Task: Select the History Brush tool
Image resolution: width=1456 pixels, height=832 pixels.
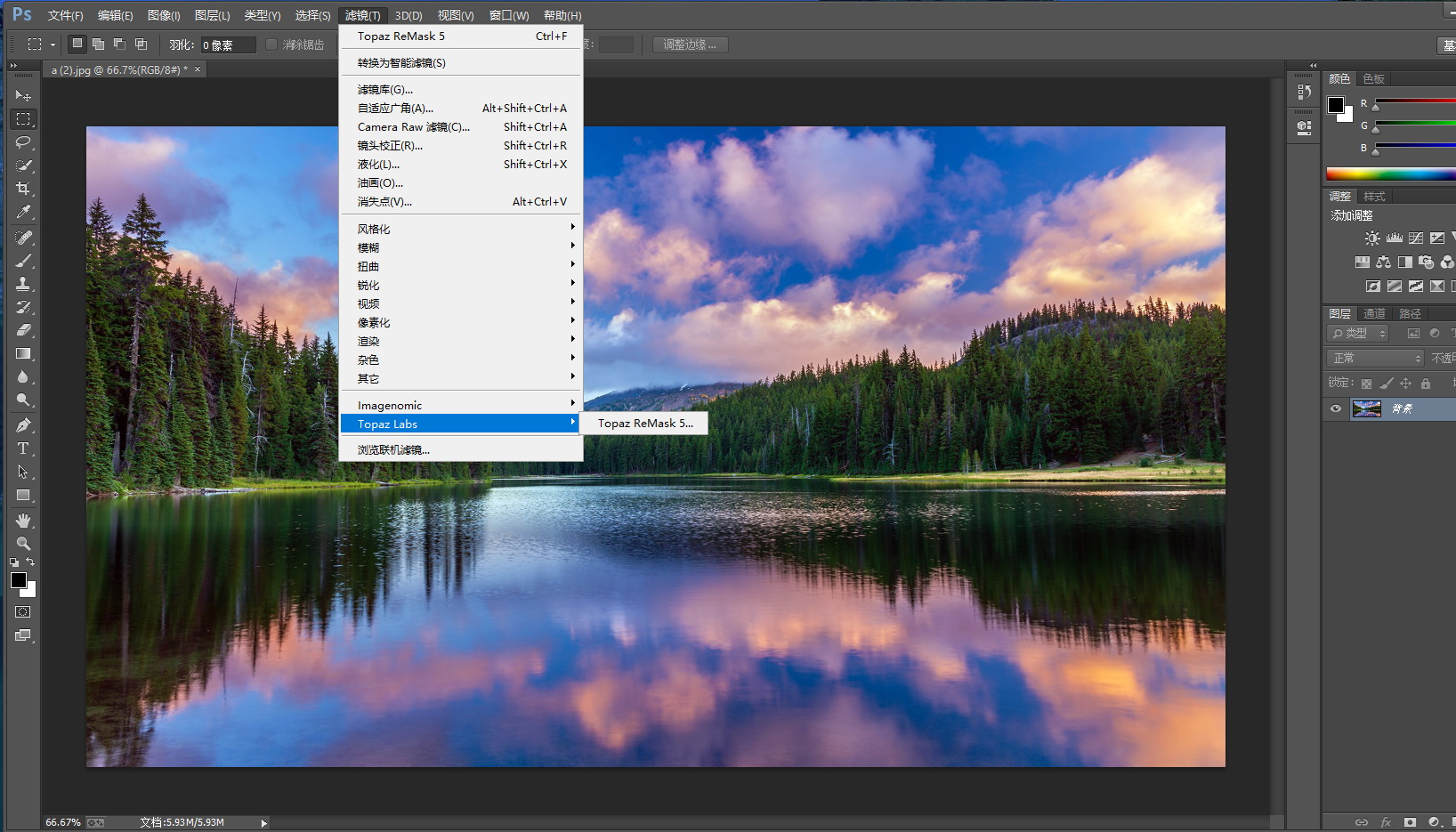Action: pos(23,307)
